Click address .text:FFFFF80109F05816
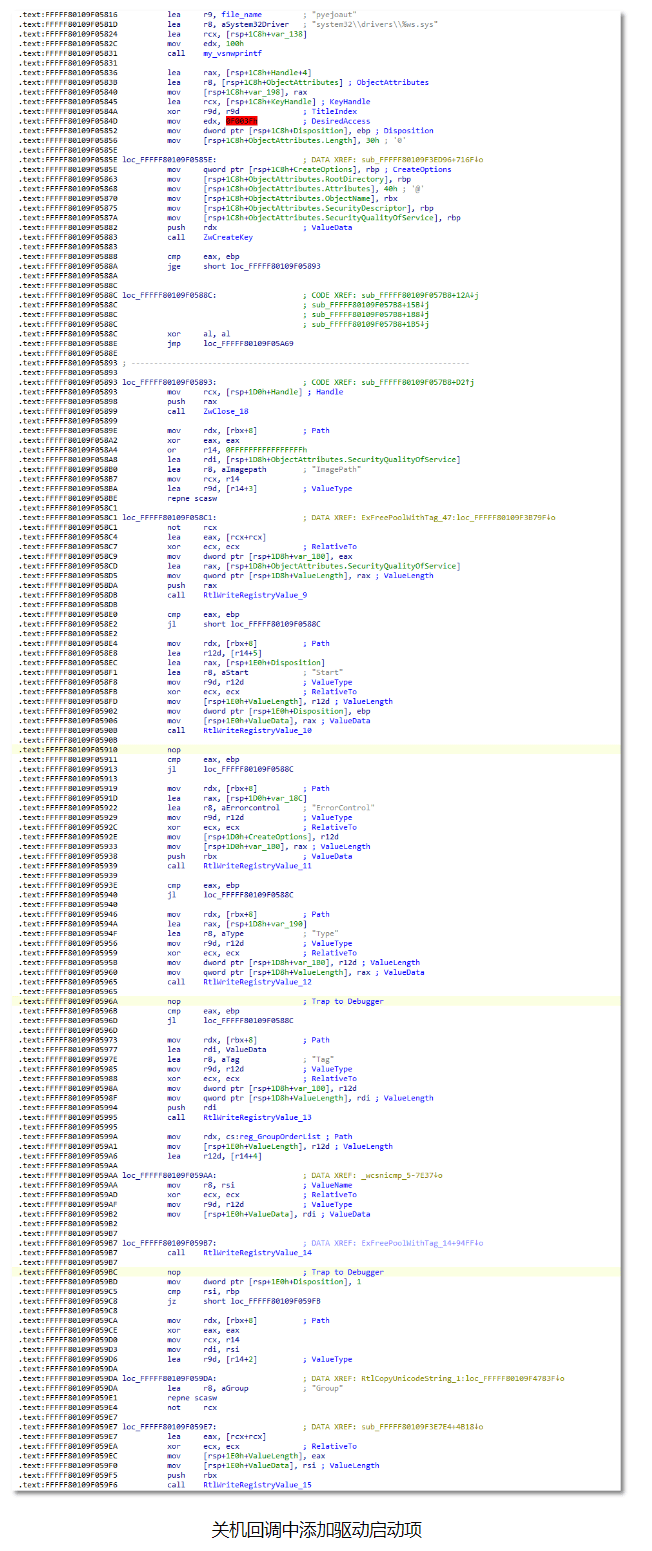652x1551 pixels. [68, 15]
